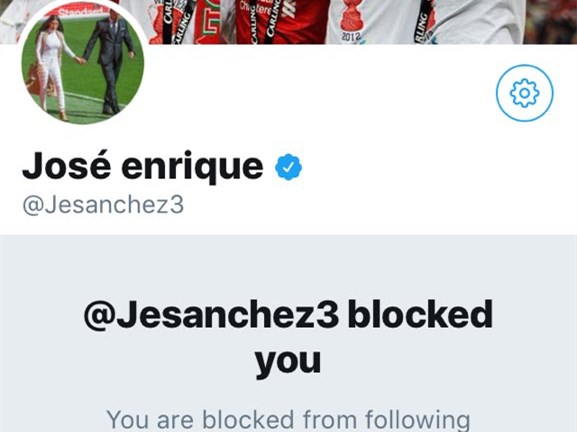The width and height of the screenshot is (577, 432).
Task: Tap the word 'following' in blocked notice
Action: point(417,420)
